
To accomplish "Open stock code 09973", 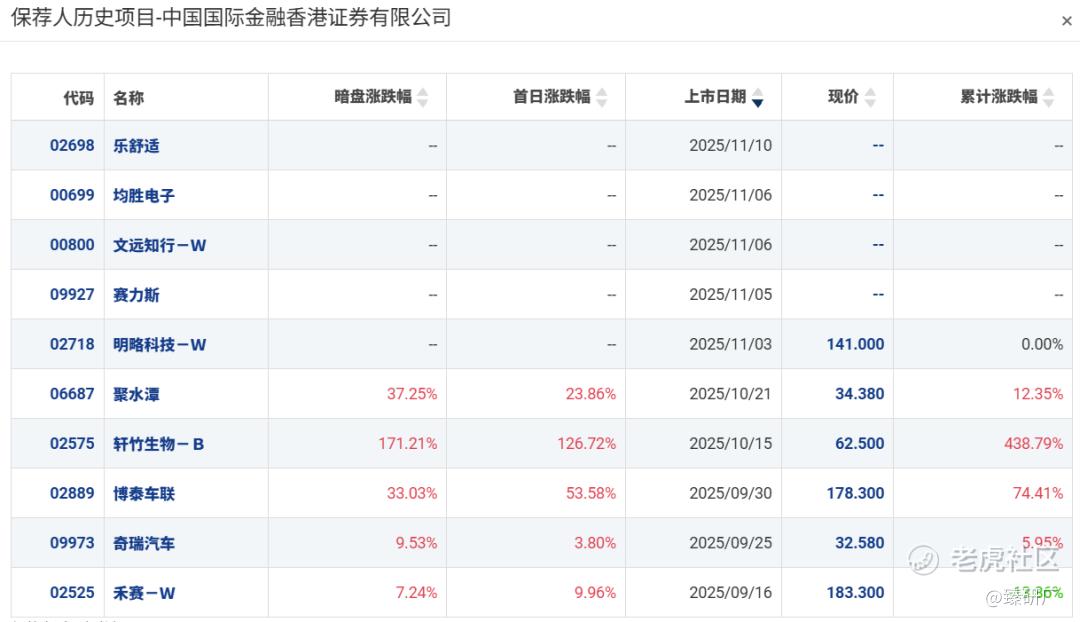I will tap(72, 542).
